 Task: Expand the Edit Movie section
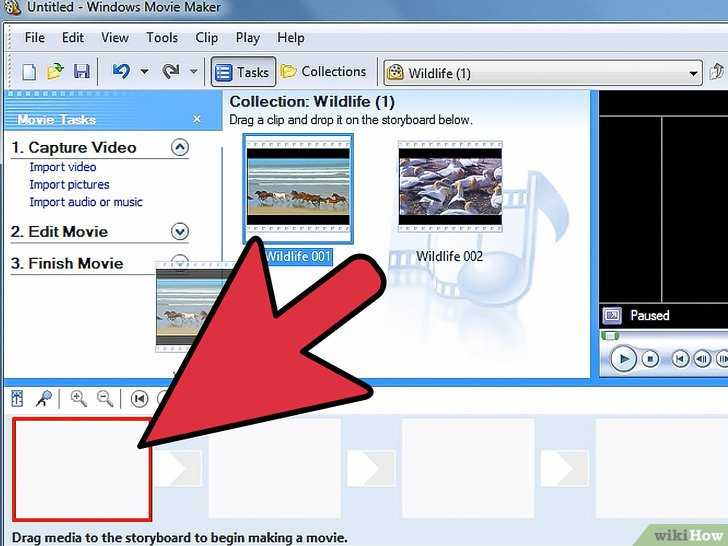(180, 231)
